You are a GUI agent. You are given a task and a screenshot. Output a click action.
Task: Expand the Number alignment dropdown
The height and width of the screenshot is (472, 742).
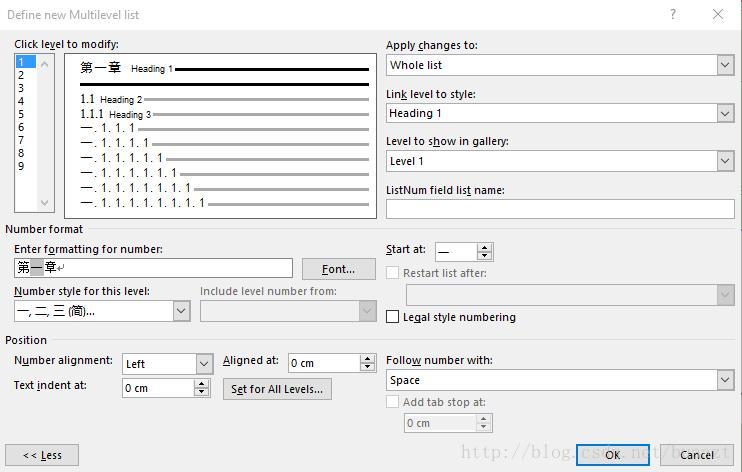204,363
